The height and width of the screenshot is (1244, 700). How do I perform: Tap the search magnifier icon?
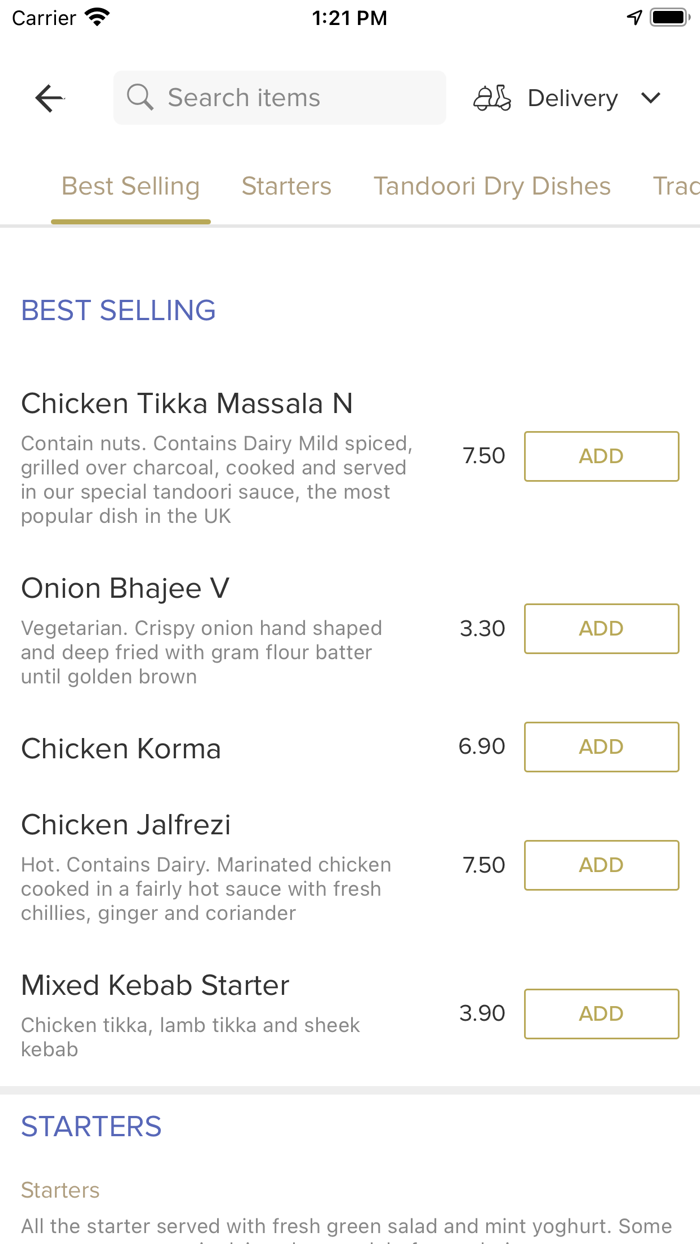click(x=140, y=98)
